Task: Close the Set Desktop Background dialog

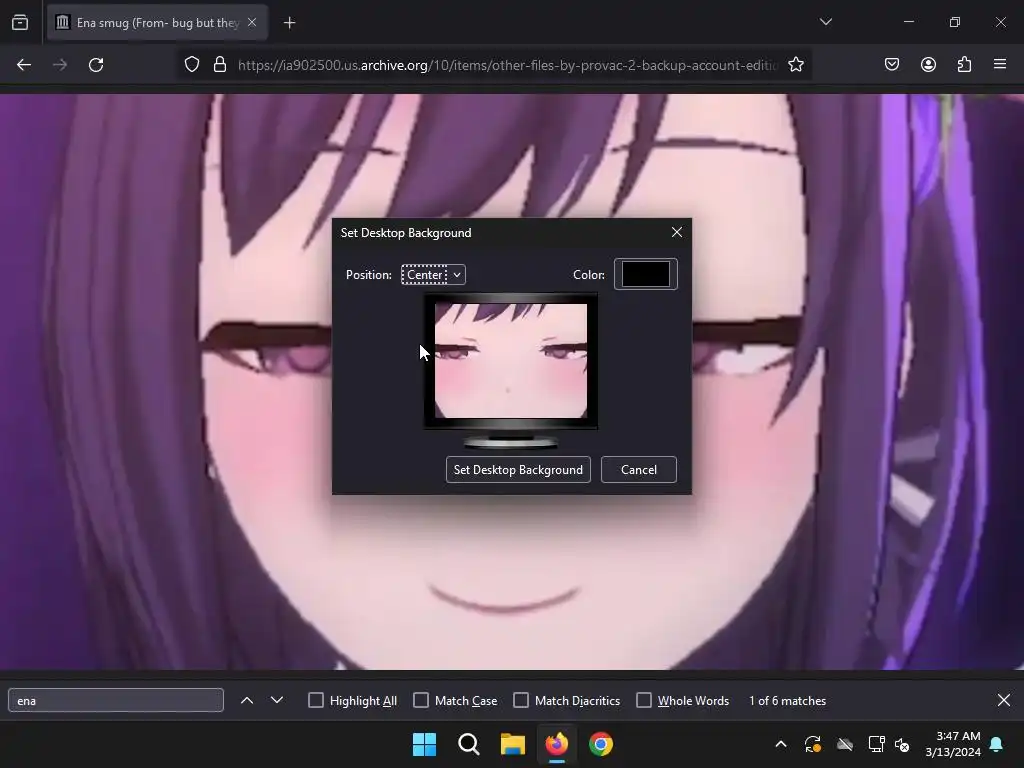Action: [x=677, y=232]
